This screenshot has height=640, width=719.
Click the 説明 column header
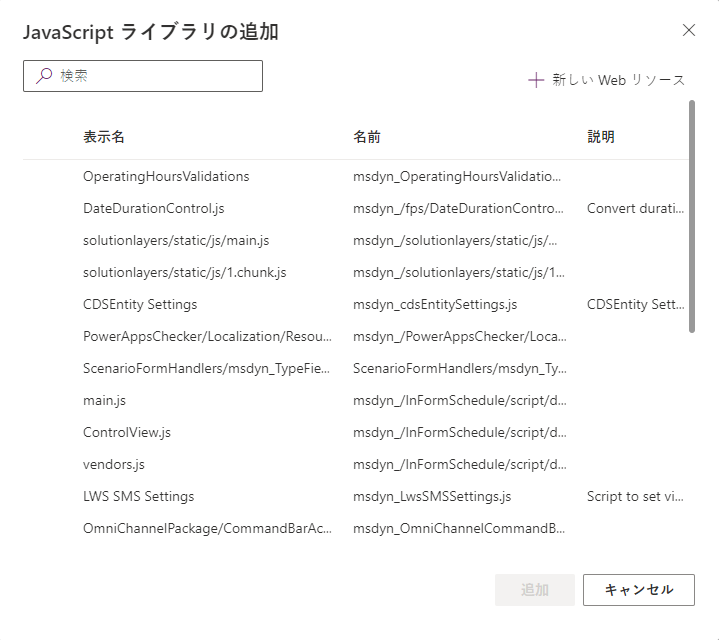(601, 137)
